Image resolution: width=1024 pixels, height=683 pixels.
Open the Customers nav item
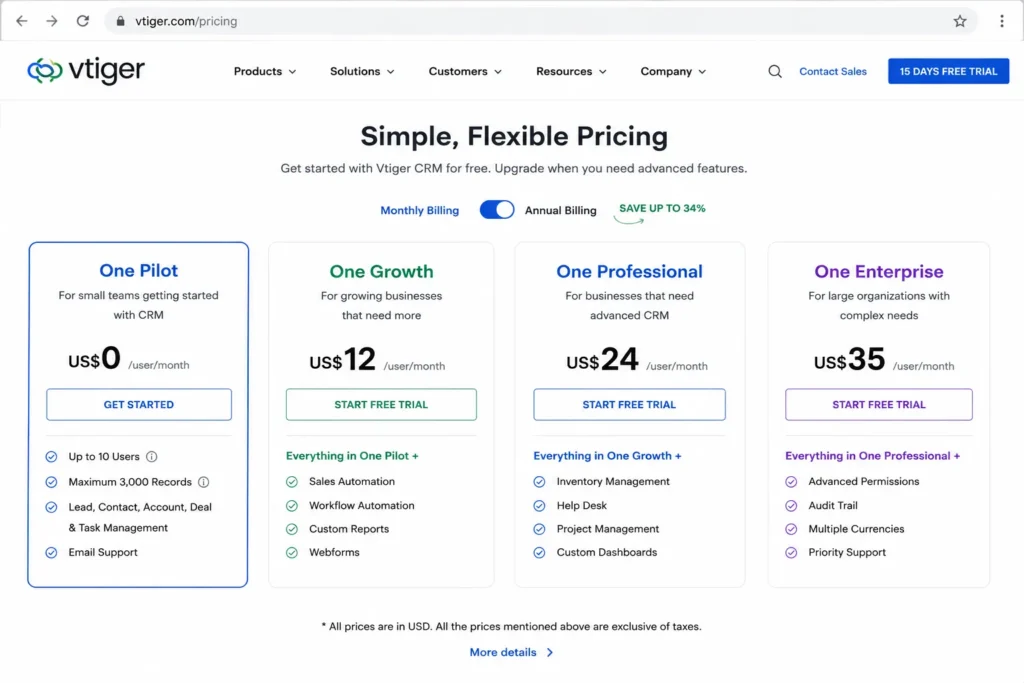tap(458, 71)
